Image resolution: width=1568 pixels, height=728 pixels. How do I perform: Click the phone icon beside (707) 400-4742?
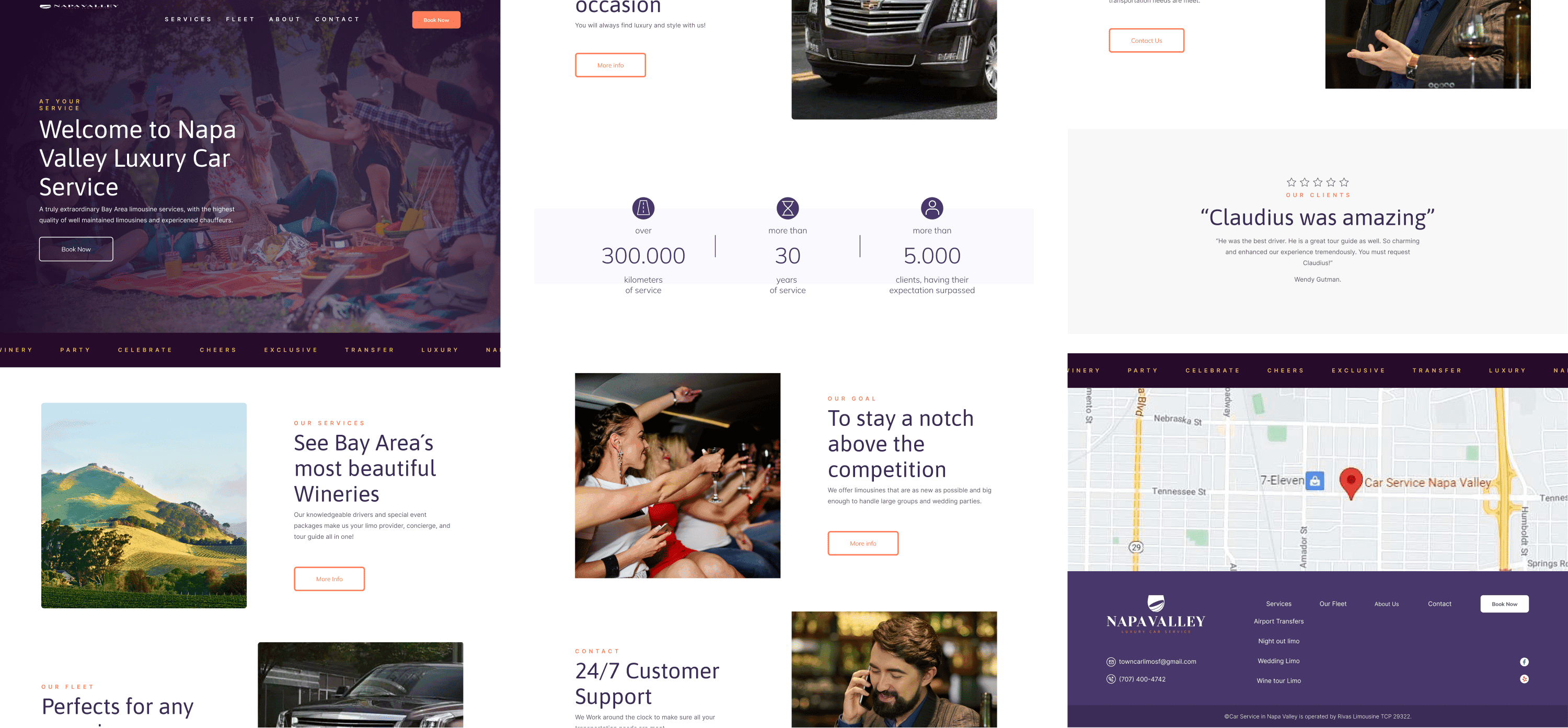[1111, 679]
